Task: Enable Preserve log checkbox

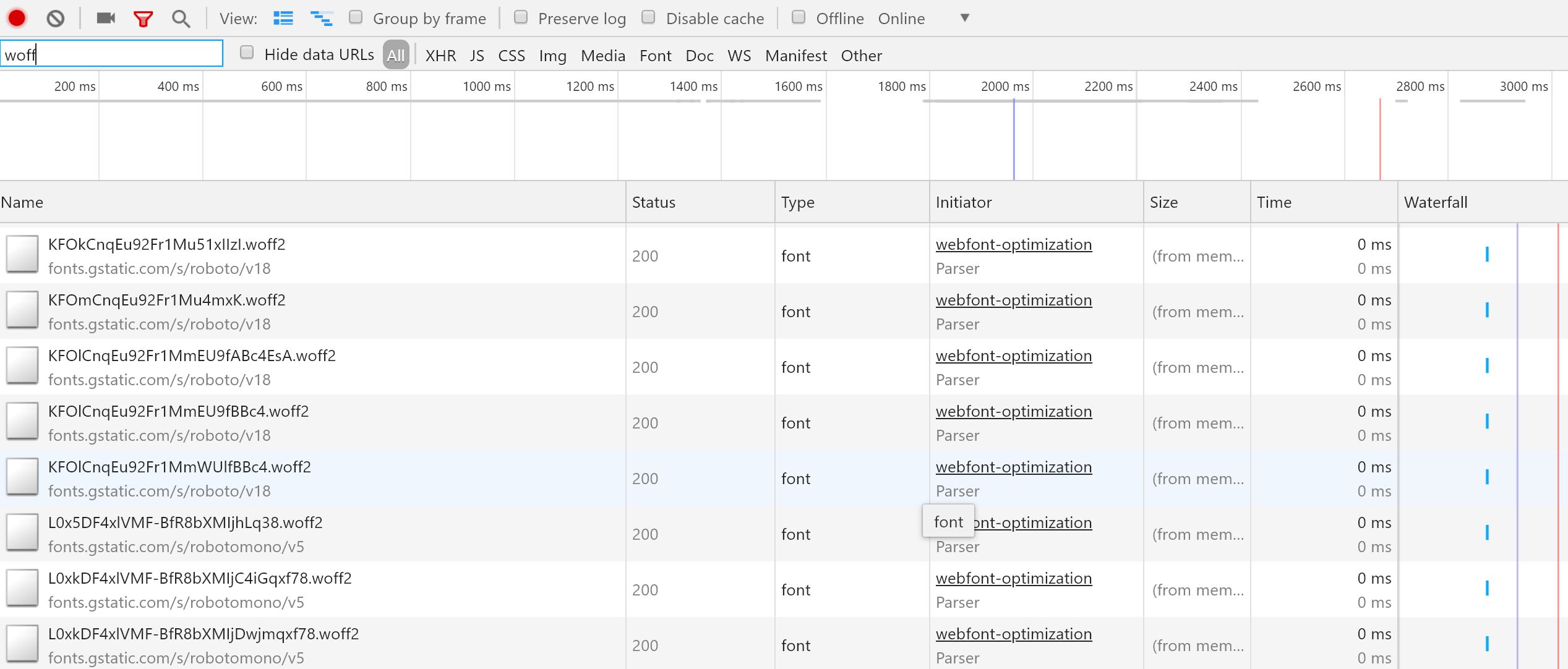Action: click(521, 17)
